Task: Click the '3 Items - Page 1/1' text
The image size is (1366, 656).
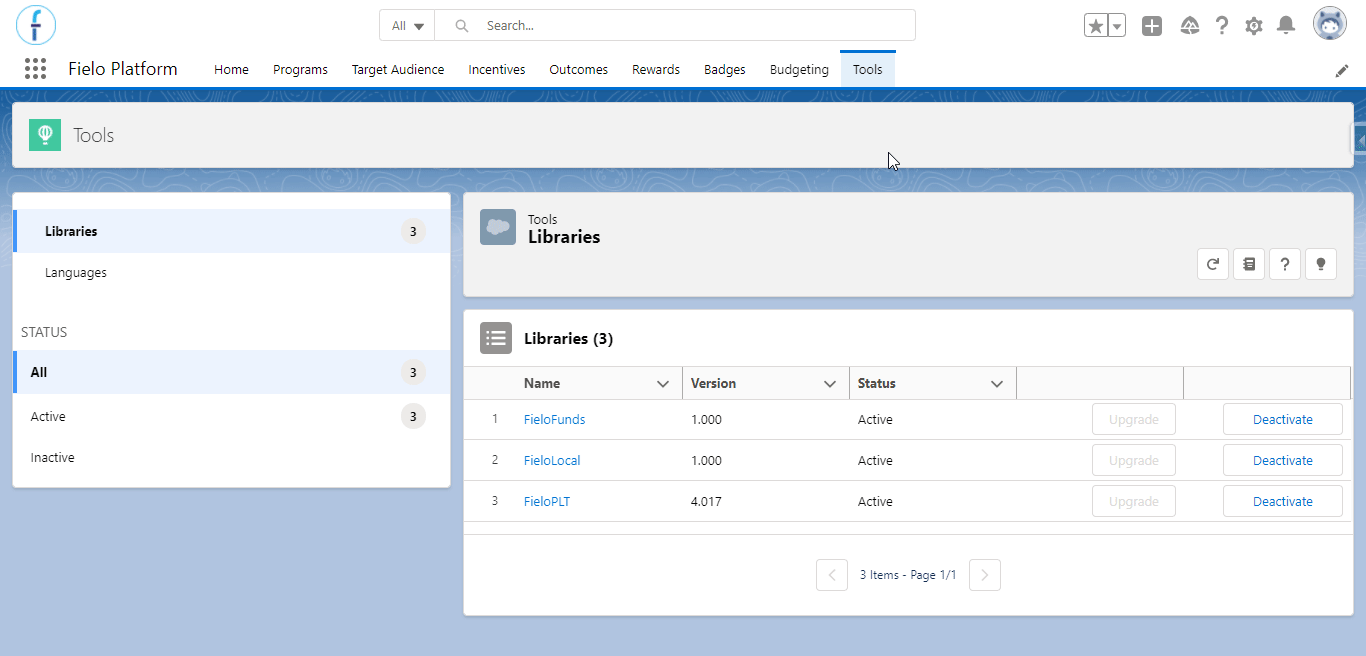Action: pyautogui.click(x=908, y=575)
